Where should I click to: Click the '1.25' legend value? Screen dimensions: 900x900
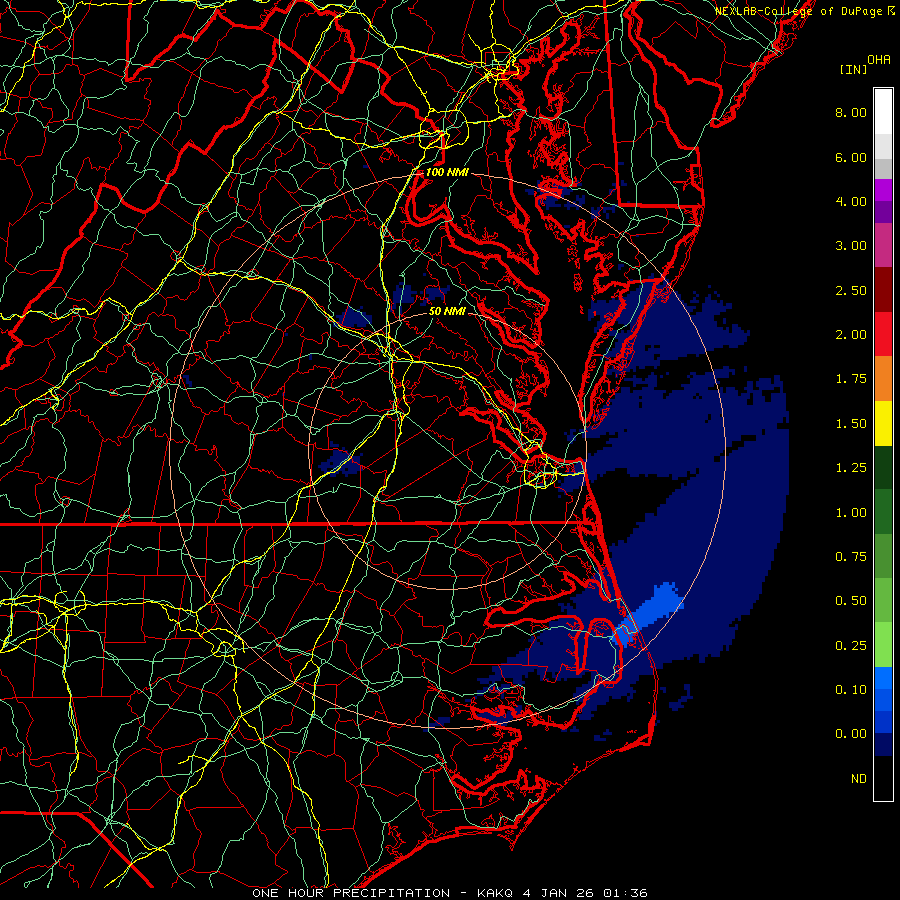tap(851, 468)
